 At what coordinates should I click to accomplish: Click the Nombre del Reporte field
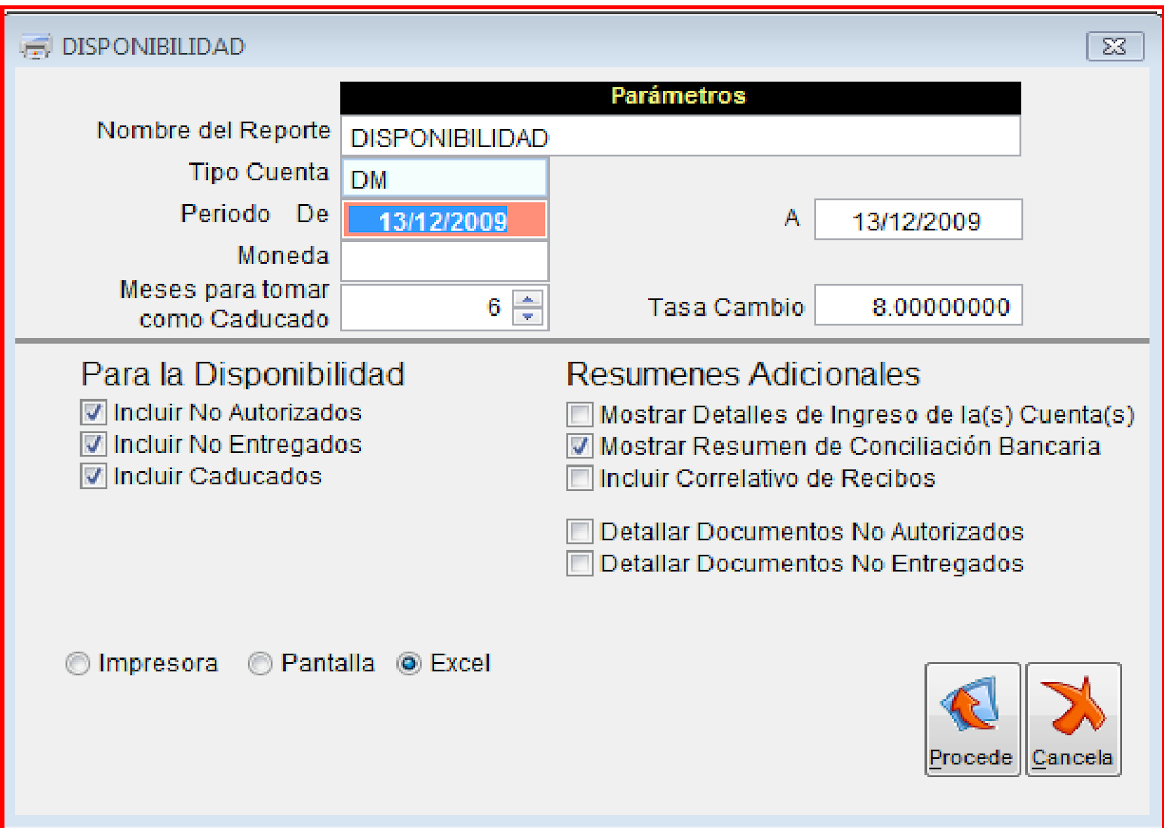(x=680, y=137)
